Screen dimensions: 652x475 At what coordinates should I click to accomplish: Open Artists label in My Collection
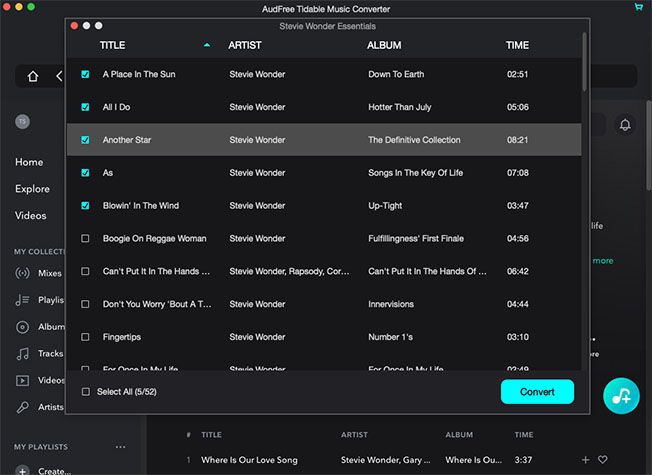[x=51, y=407]
